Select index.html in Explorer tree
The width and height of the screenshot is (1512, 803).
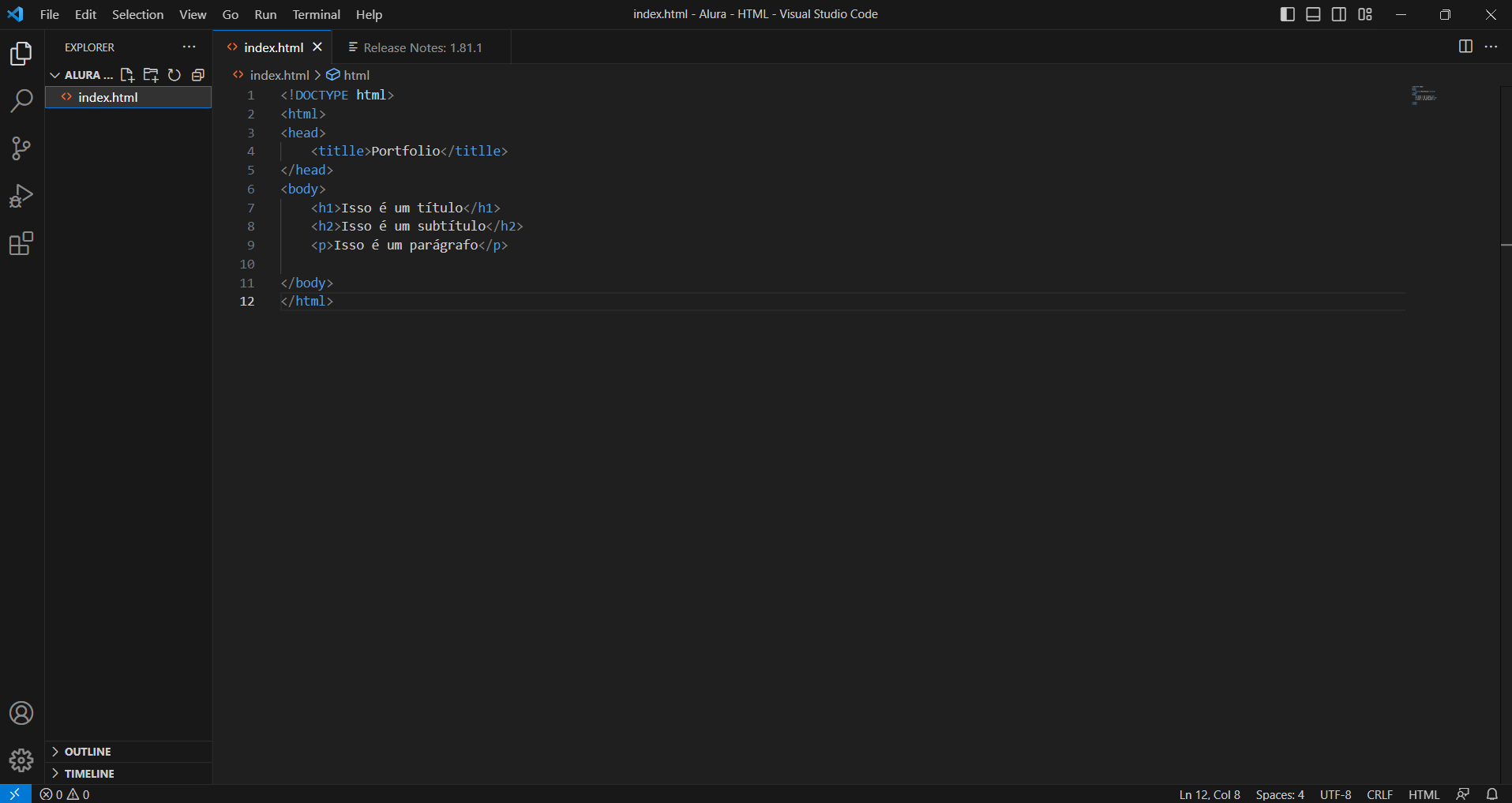coord(128,97)
